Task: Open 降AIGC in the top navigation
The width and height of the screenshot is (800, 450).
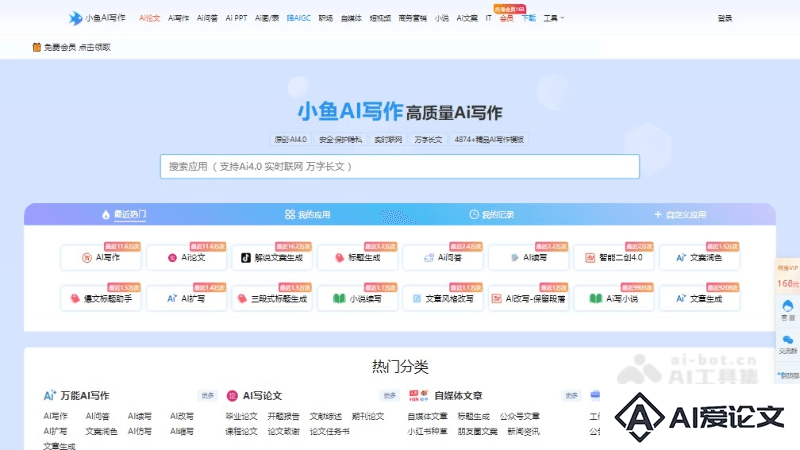Action: (298, 18)
